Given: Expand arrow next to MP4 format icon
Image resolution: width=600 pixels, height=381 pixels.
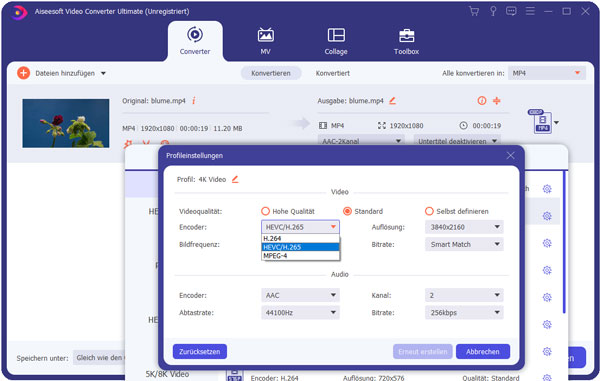Looking at the screenshot, I should (x=556, y=123).
